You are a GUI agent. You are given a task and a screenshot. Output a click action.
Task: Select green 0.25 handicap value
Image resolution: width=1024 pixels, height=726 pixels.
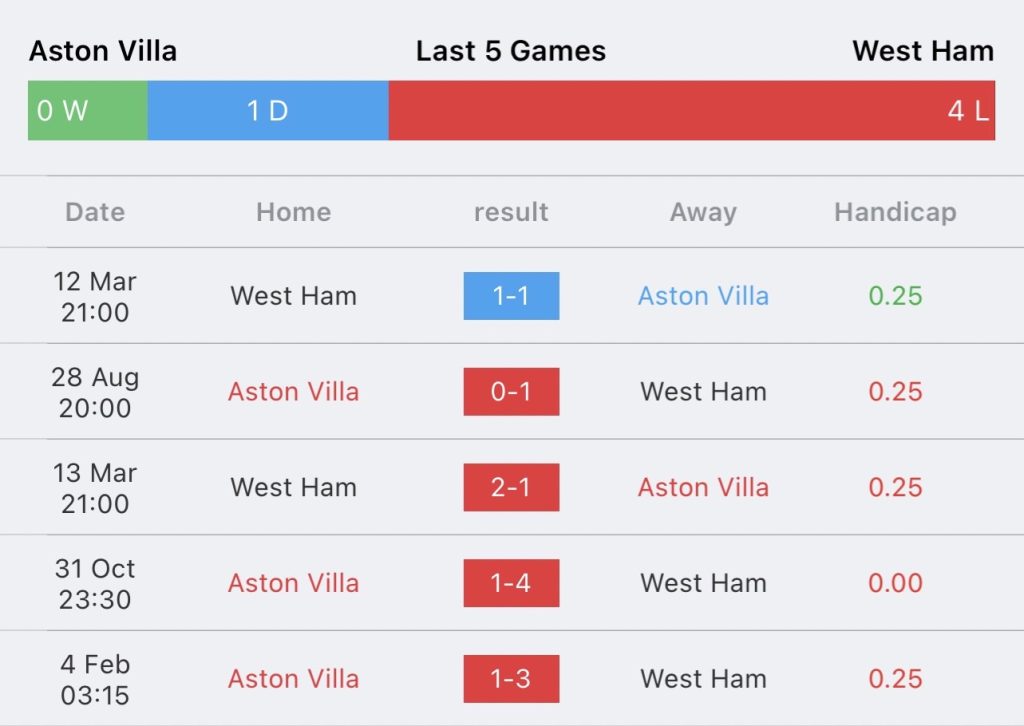tap(895, 296)
